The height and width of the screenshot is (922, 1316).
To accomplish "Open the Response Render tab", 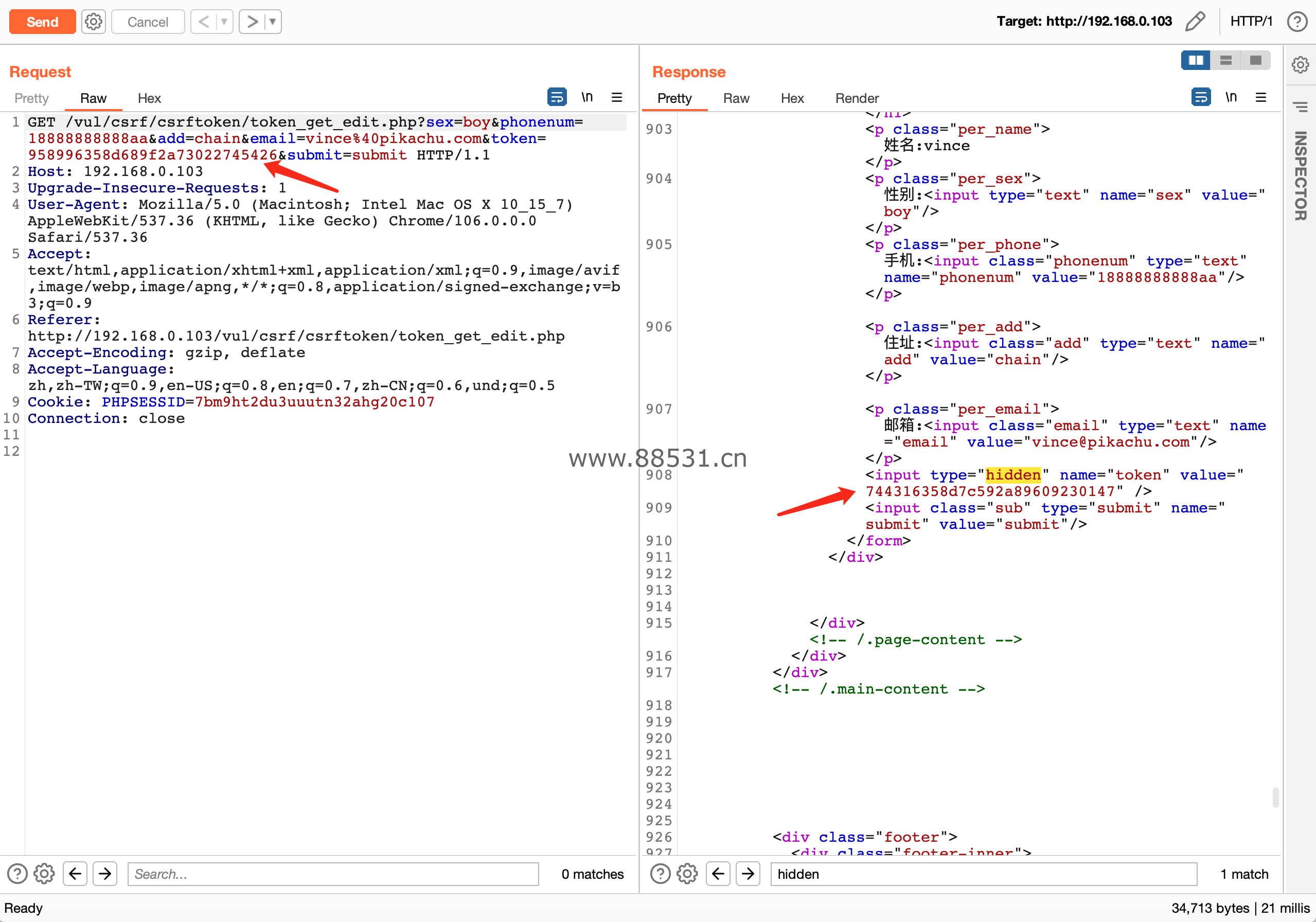I will click(857, 98).
